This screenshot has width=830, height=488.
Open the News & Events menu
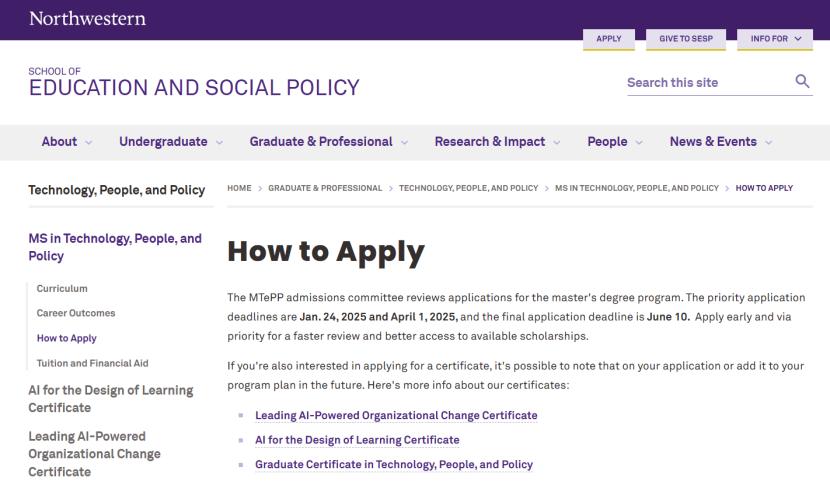click(x=713, y=142)
